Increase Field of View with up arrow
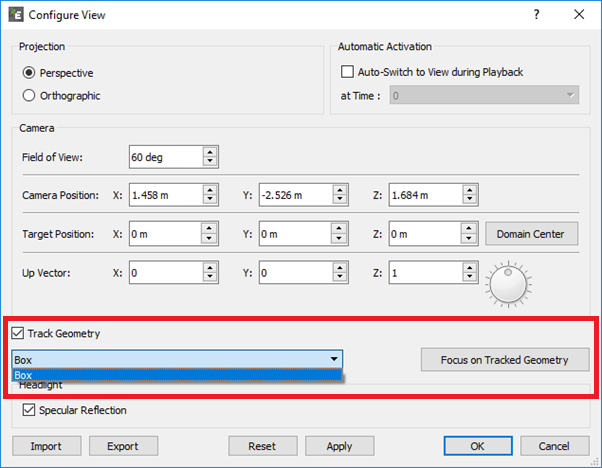The image size is (602, 468). coord(209,152)
